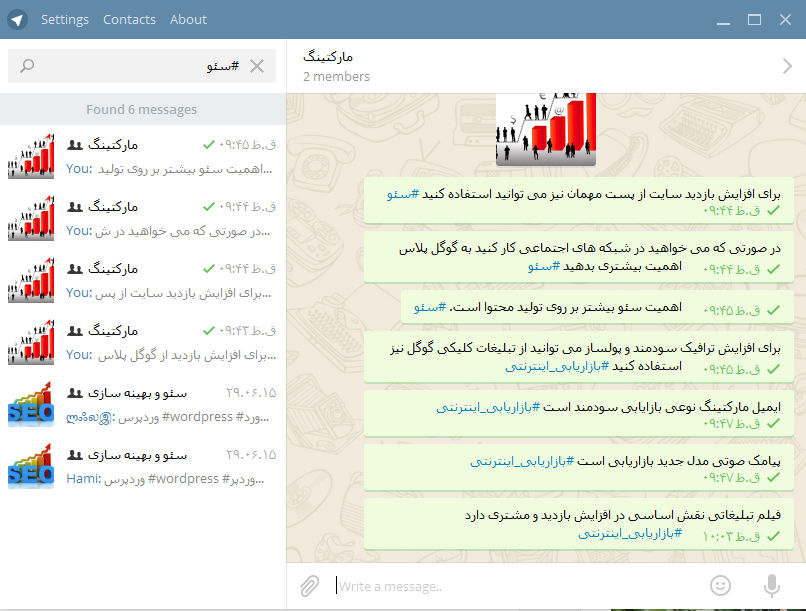Click the Telegram paper-plane logo icon
Image resolution: width=806 pixels, height=611 pixels.
point(18,19)
